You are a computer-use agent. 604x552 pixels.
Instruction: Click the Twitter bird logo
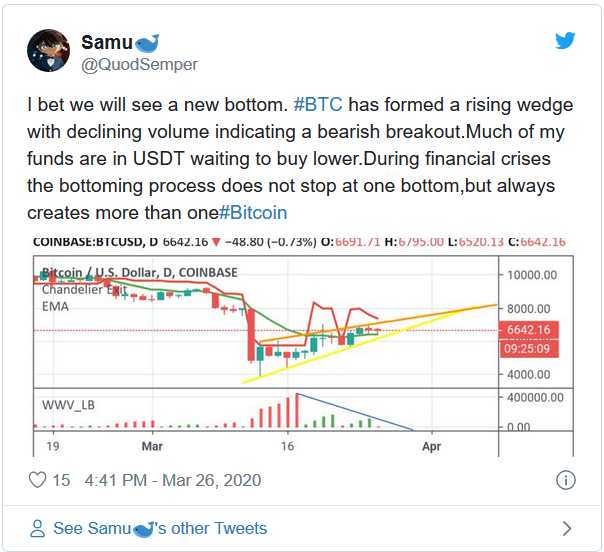(x=565, y=40)
